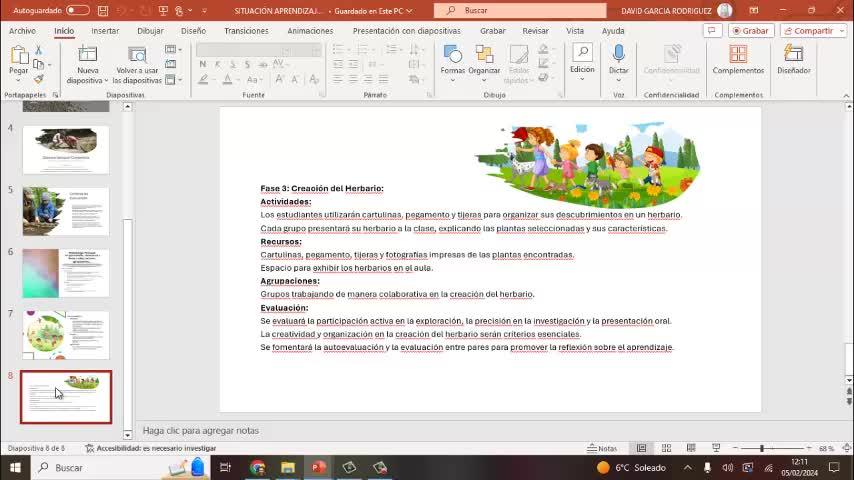
Task: Open the Diseñador pane
Action: 794,60
